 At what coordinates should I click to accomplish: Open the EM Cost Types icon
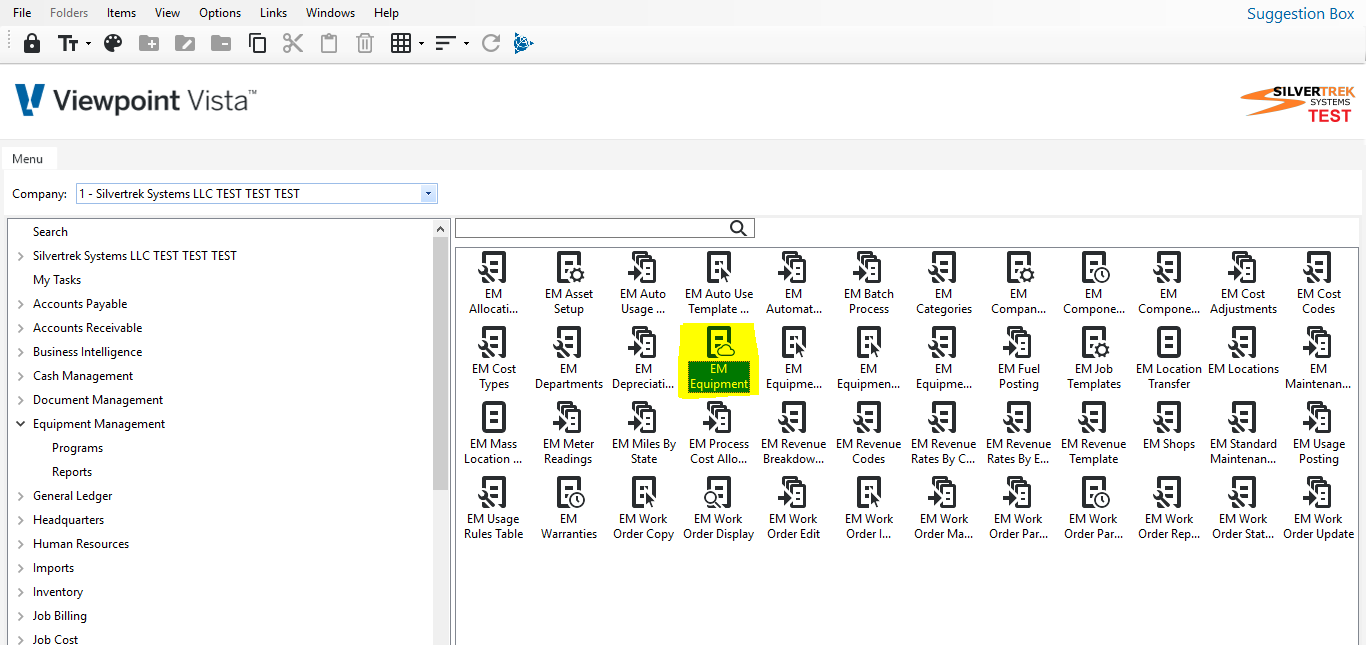(494, 359)
